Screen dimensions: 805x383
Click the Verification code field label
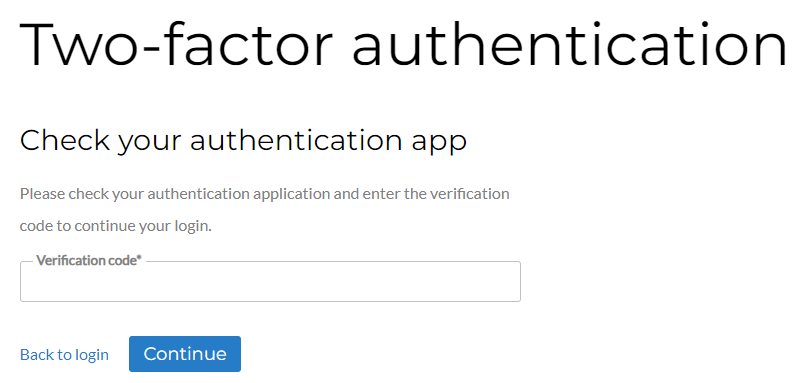point(89,260)
